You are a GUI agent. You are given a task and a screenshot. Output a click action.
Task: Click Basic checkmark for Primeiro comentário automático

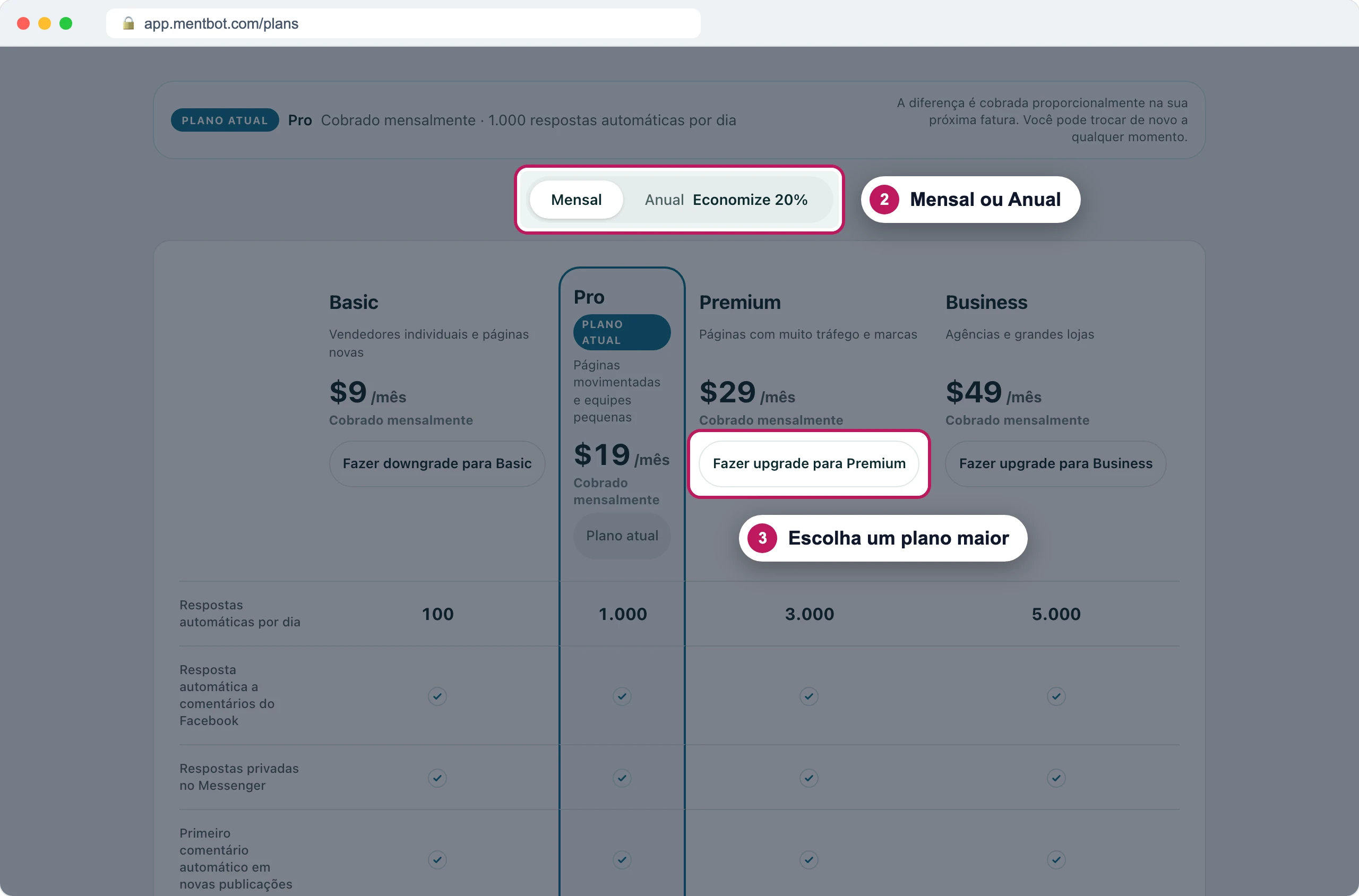click(437, 859)
